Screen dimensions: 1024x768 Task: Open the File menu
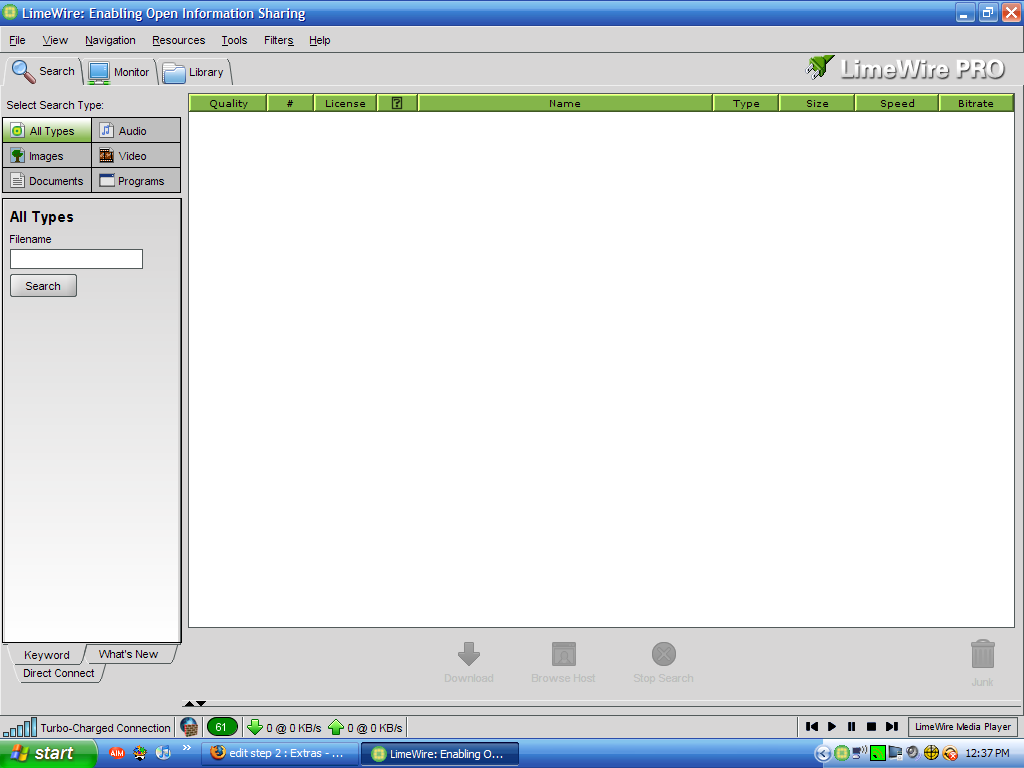[17, 40]
